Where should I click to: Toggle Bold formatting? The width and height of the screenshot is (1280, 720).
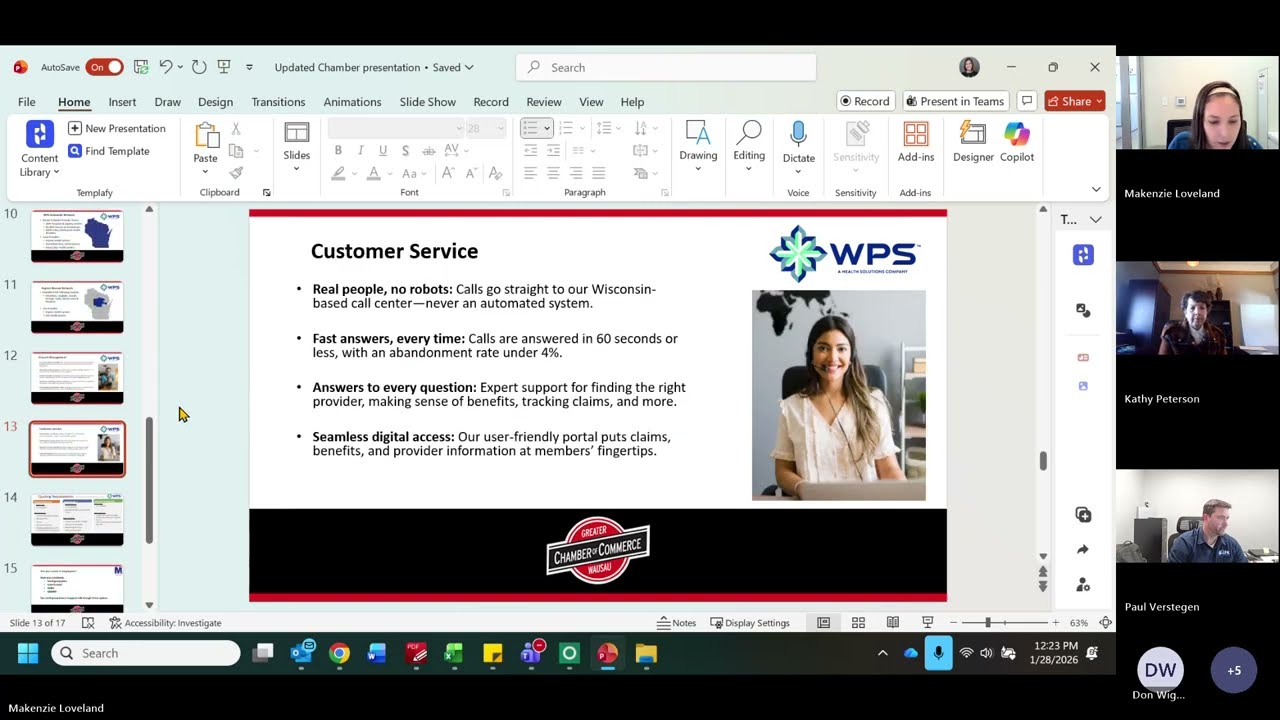coord(338,150)
